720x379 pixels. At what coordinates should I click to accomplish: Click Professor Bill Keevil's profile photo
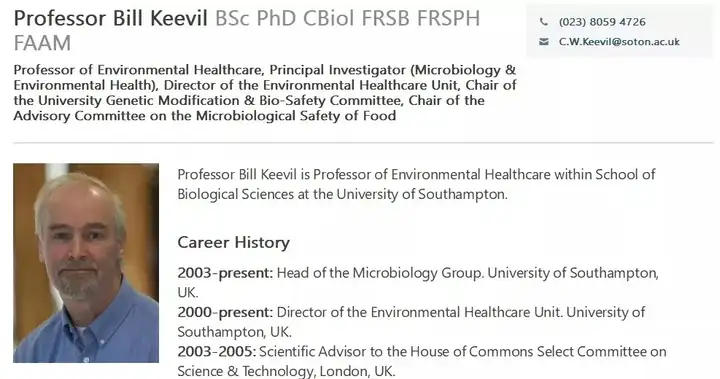click(x=86, y=263)
